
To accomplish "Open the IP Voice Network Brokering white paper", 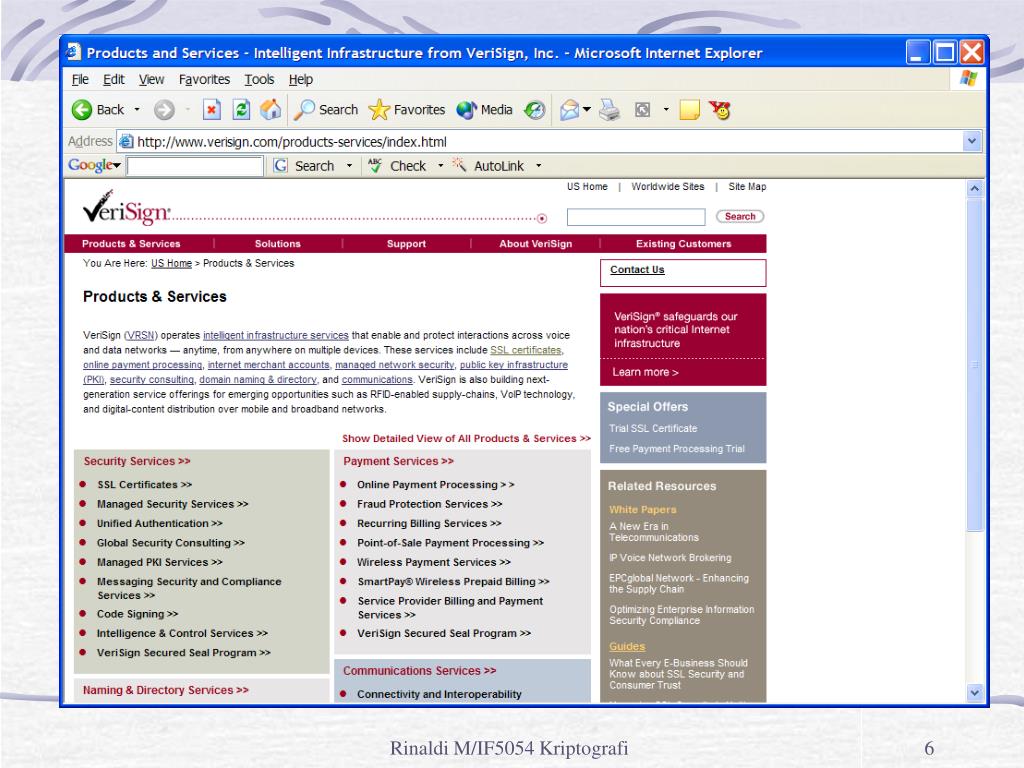I will 670,558.
